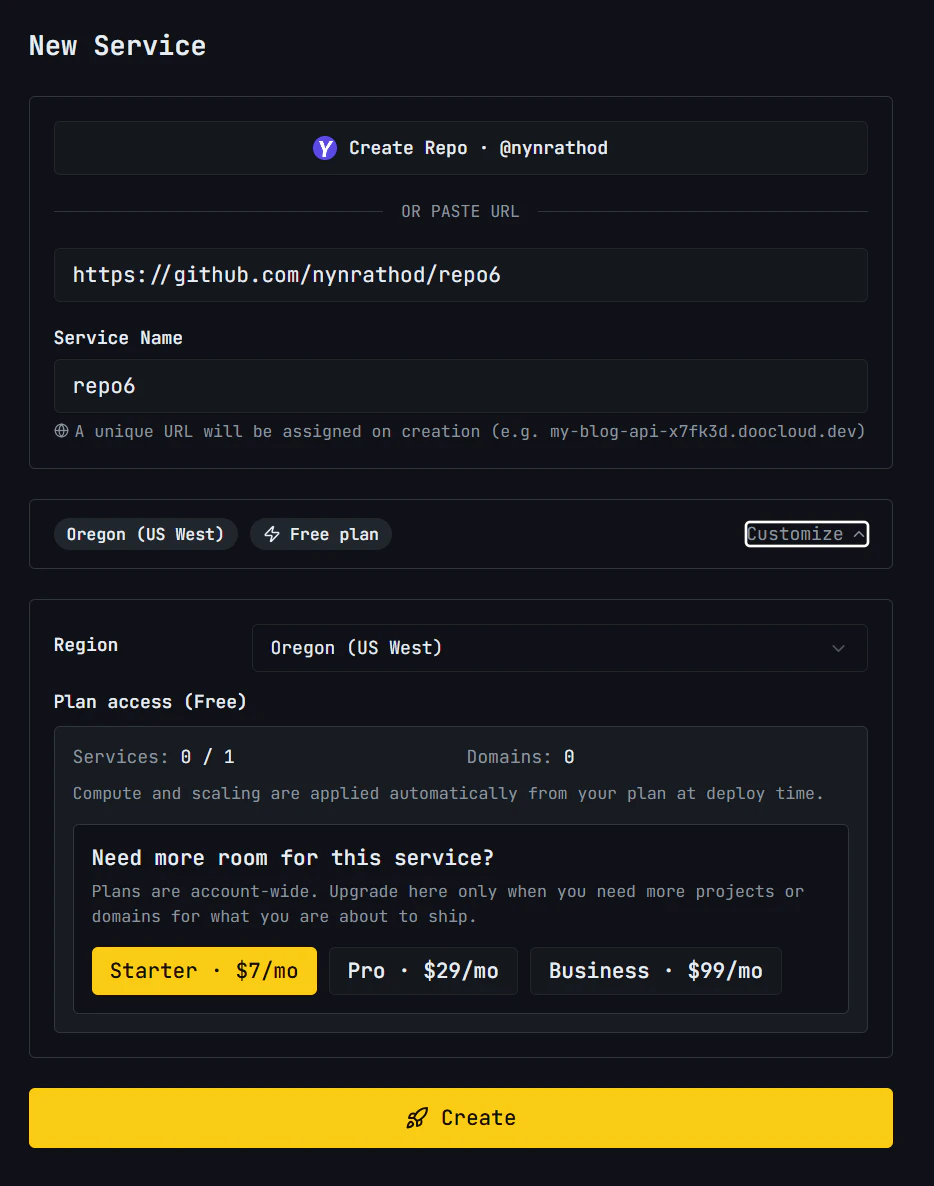Click the Domains: 0 label
The image size is (934, 1186).
tap(518, 756)
